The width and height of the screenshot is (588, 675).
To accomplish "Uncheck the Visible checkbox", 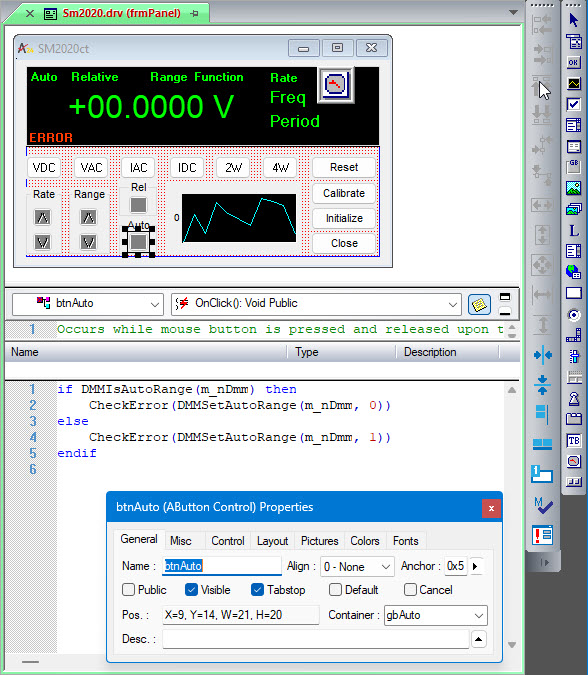I will click(x=191, y=589).
